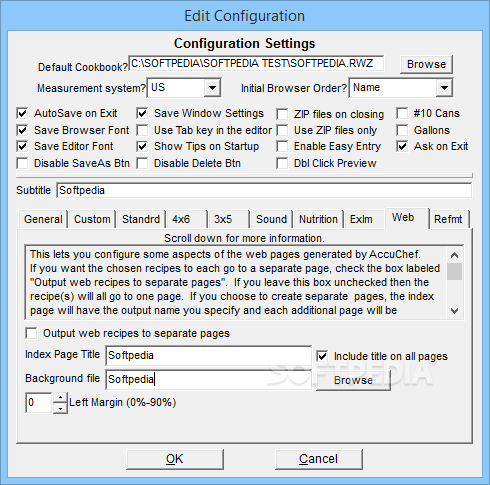This screenshot has height=485, width=490.
Task: Switch to the Custom tab
Action: tap(92, 219)
